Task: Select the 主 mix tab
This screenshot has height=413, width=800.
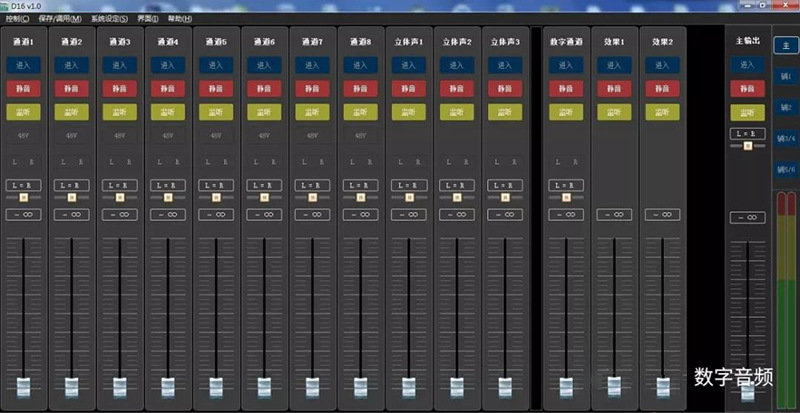Action: pyautogui.click(x=786, y=45)
